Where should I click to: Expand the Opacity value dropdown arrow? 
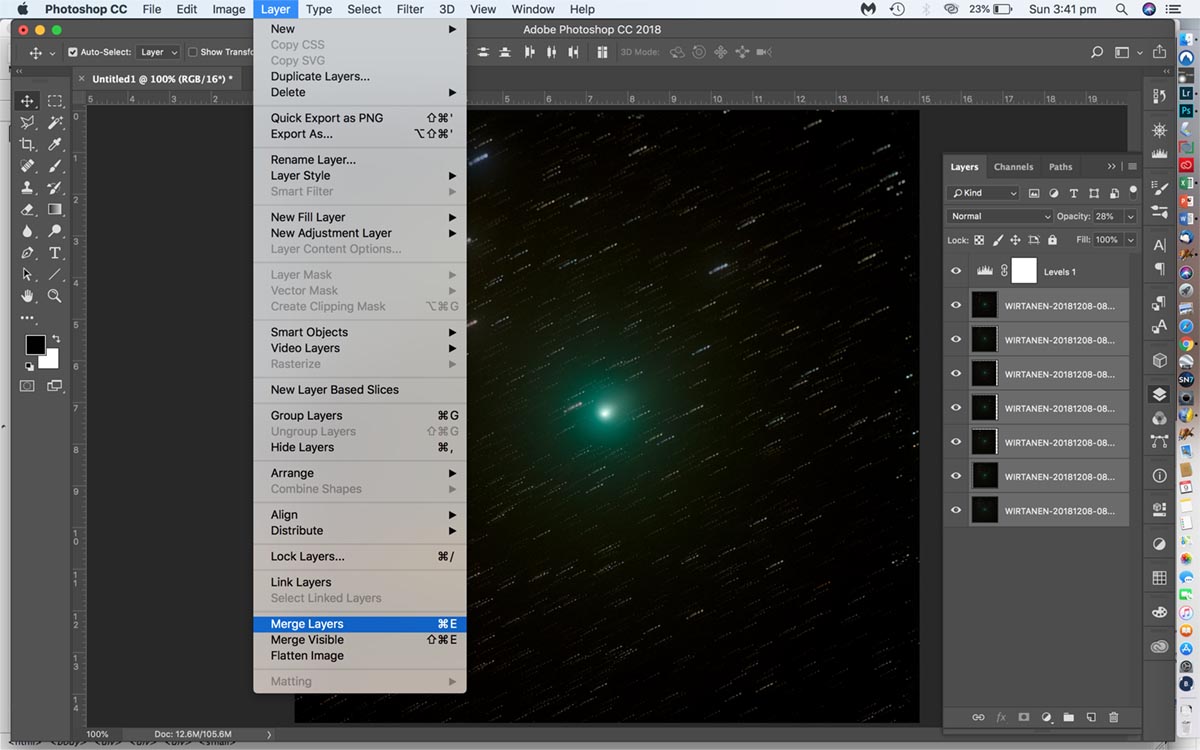point(1130,216)
